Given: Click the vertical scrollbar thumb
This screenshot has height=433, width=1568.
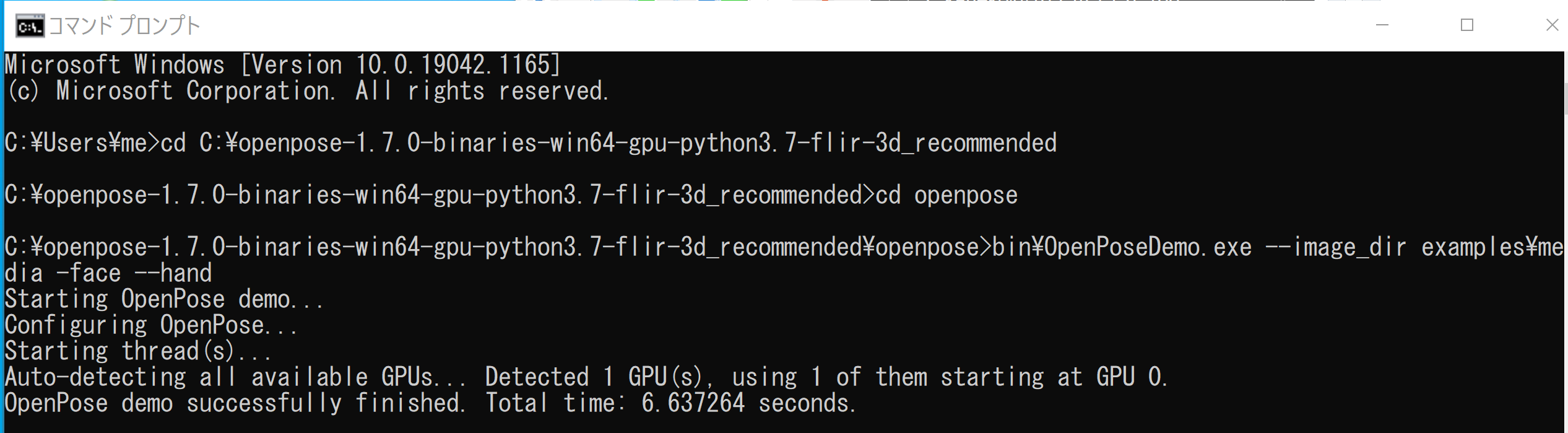Looking at the screenshot, I should click(1565, 99).
